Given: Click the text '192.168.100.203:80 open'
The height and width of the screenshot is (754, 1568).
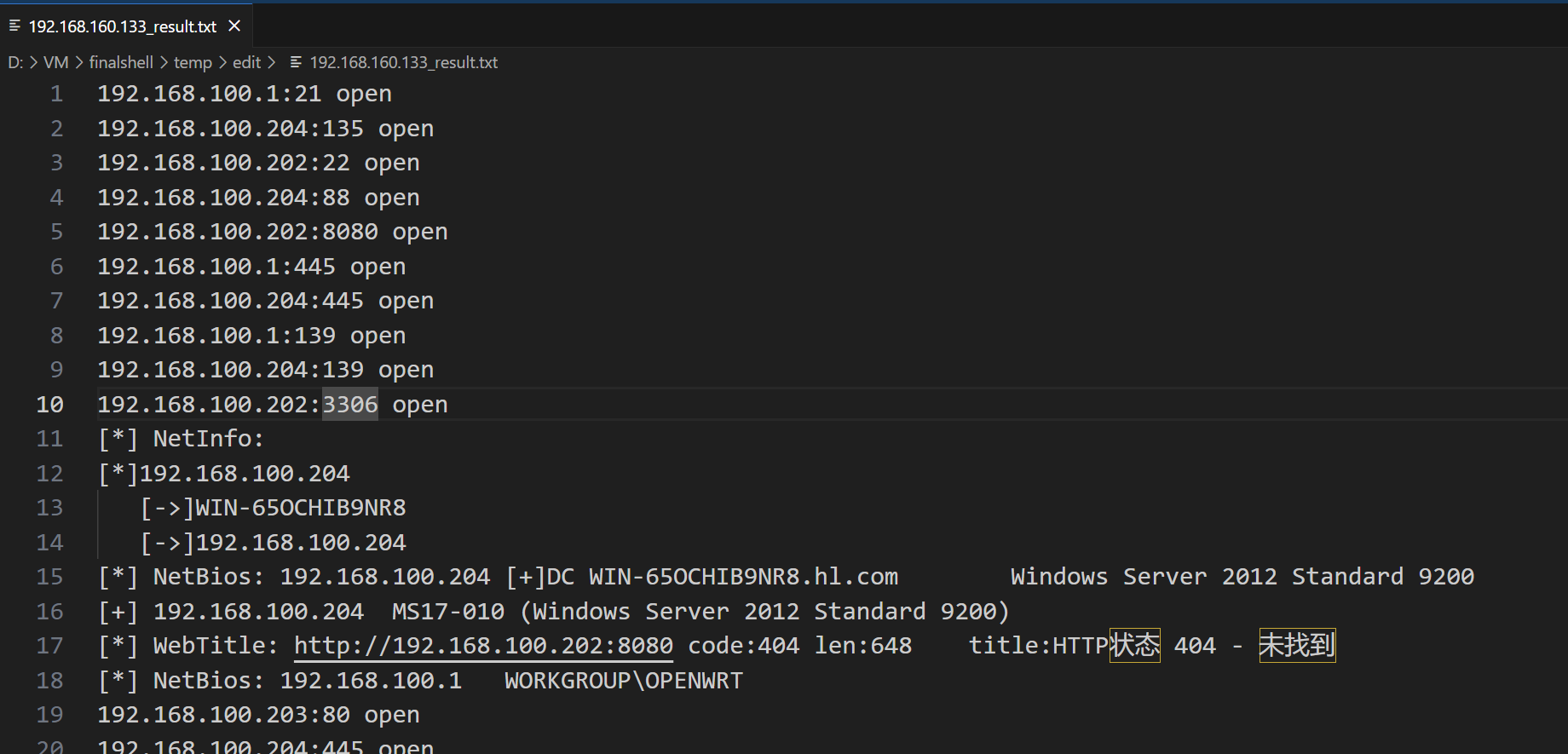Looking at the screenshot, I should click(258, 715).
